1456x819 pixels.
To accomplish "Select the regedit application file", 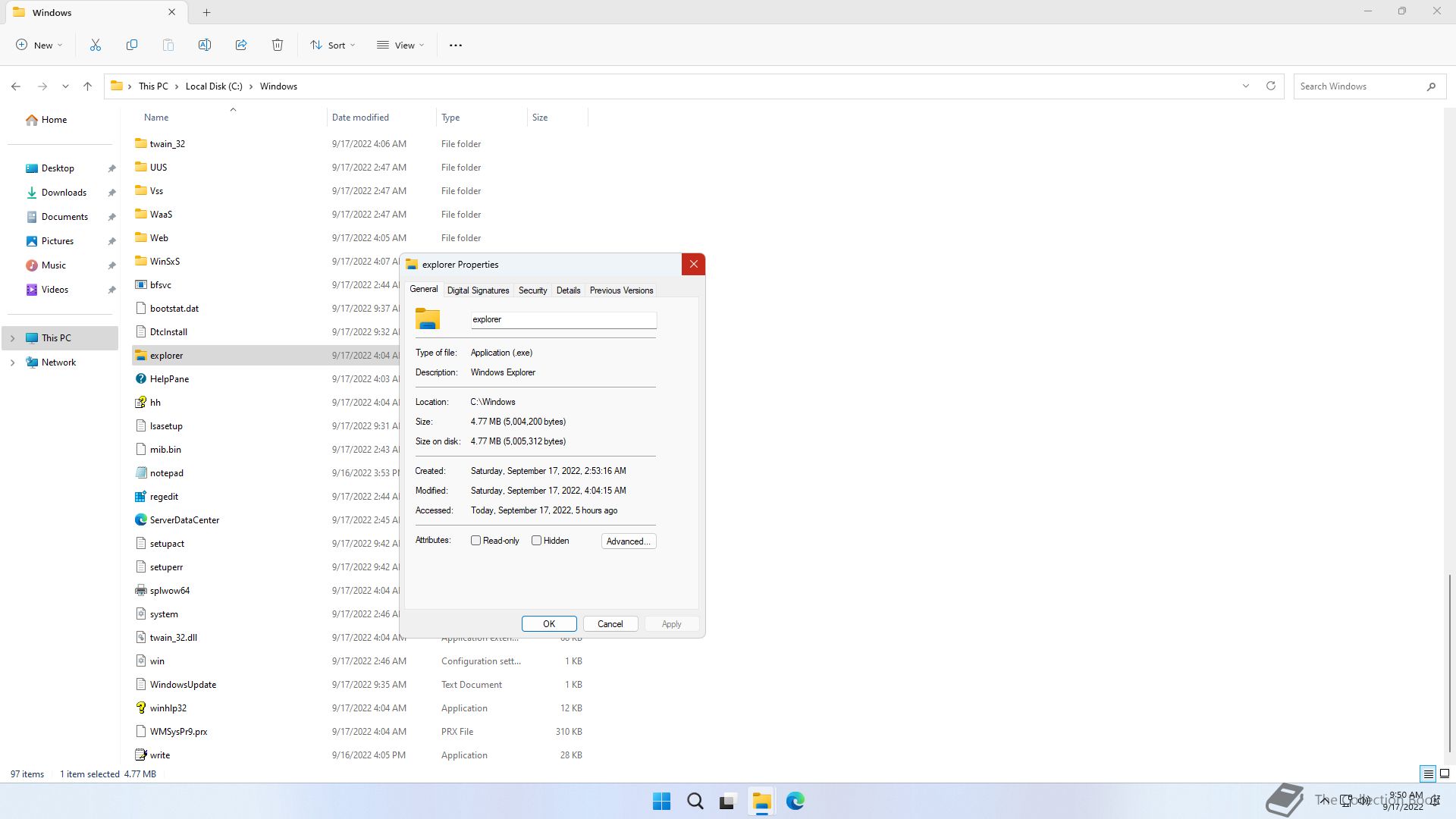I will (x=164, y=497).
